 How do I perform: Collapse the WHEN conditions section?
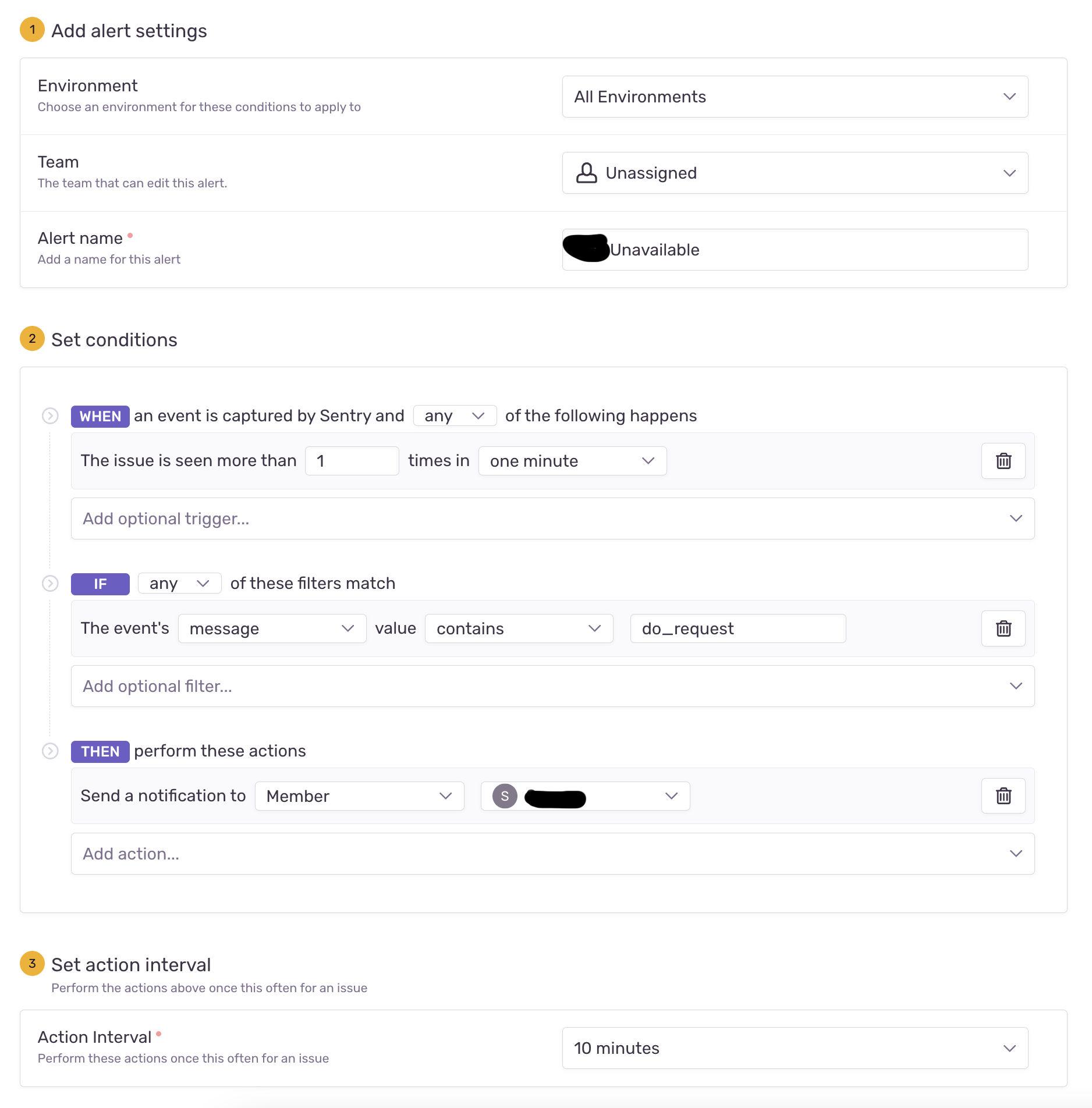coord(49,416)
